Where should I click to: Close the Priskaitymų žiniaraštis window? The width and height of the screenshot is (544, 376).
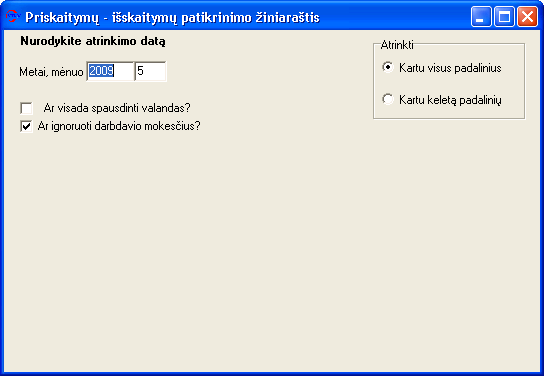(527, 16)
